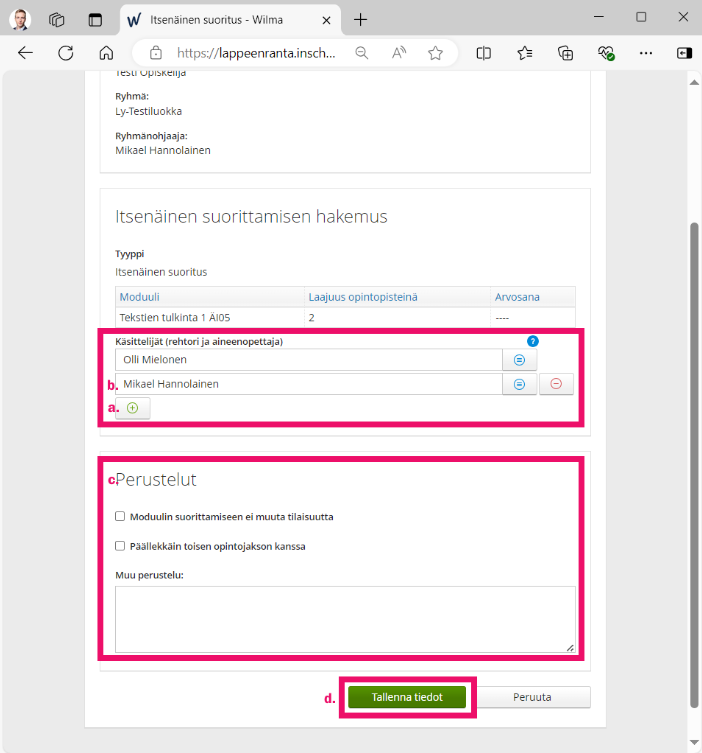Click the scrollbar up arrow
The width and height of the screenshot is (702, 753).
[694, 82]
